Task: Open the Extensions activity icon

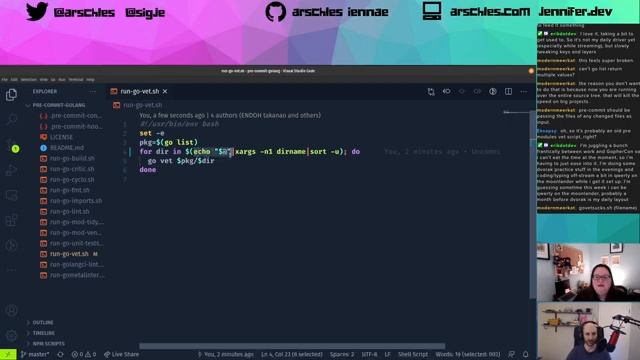Action: click(x=11, y=220)
